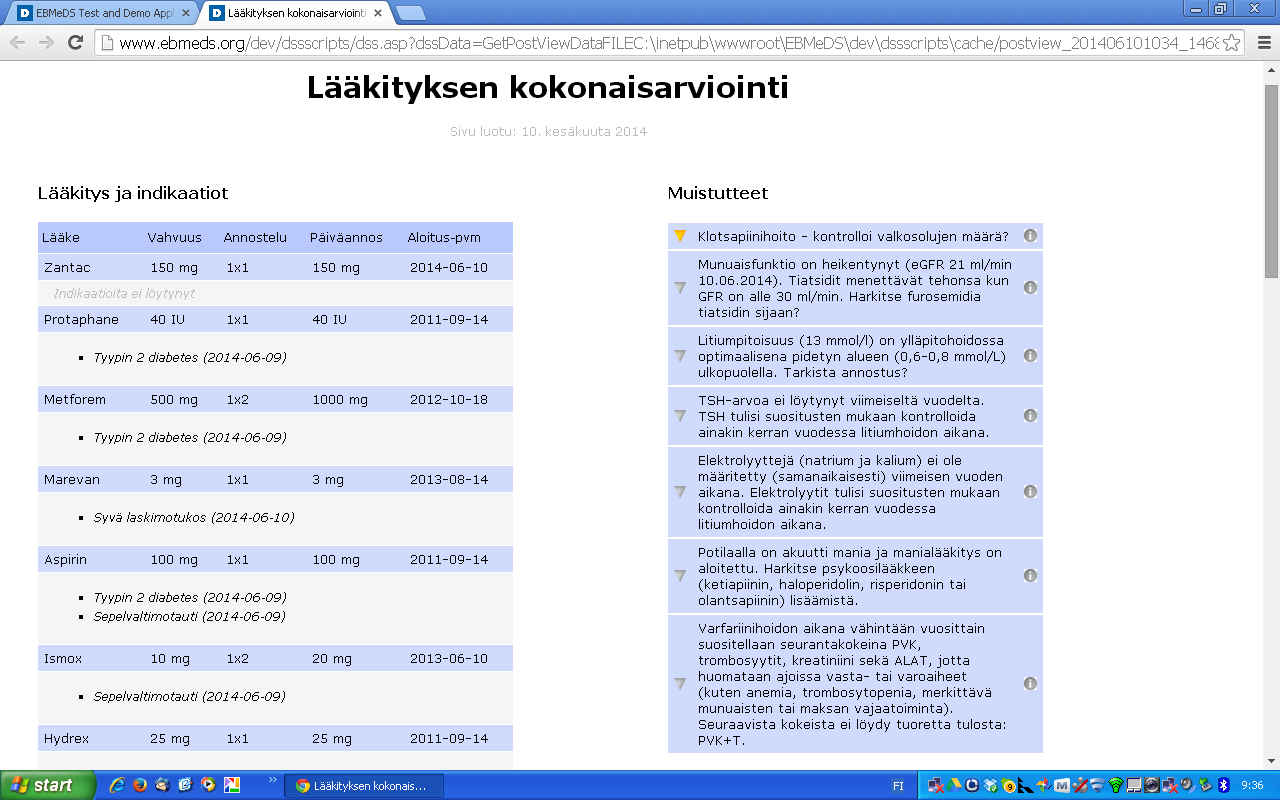
Task: View info for akuutti mania reminder
Action: [1030, 575]
